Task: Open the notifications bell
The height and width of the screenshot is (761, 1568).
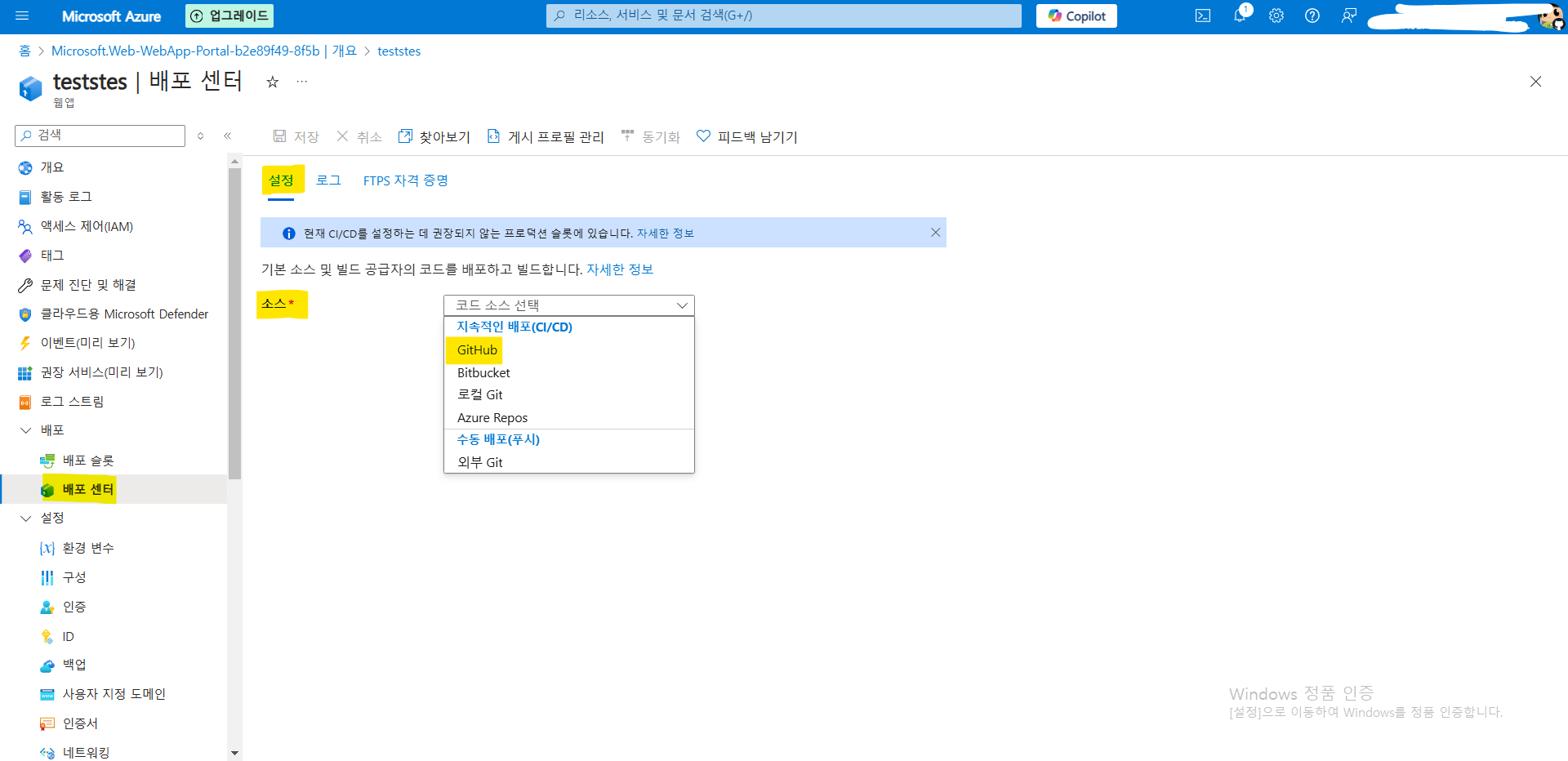Action: click(1240, 16)
